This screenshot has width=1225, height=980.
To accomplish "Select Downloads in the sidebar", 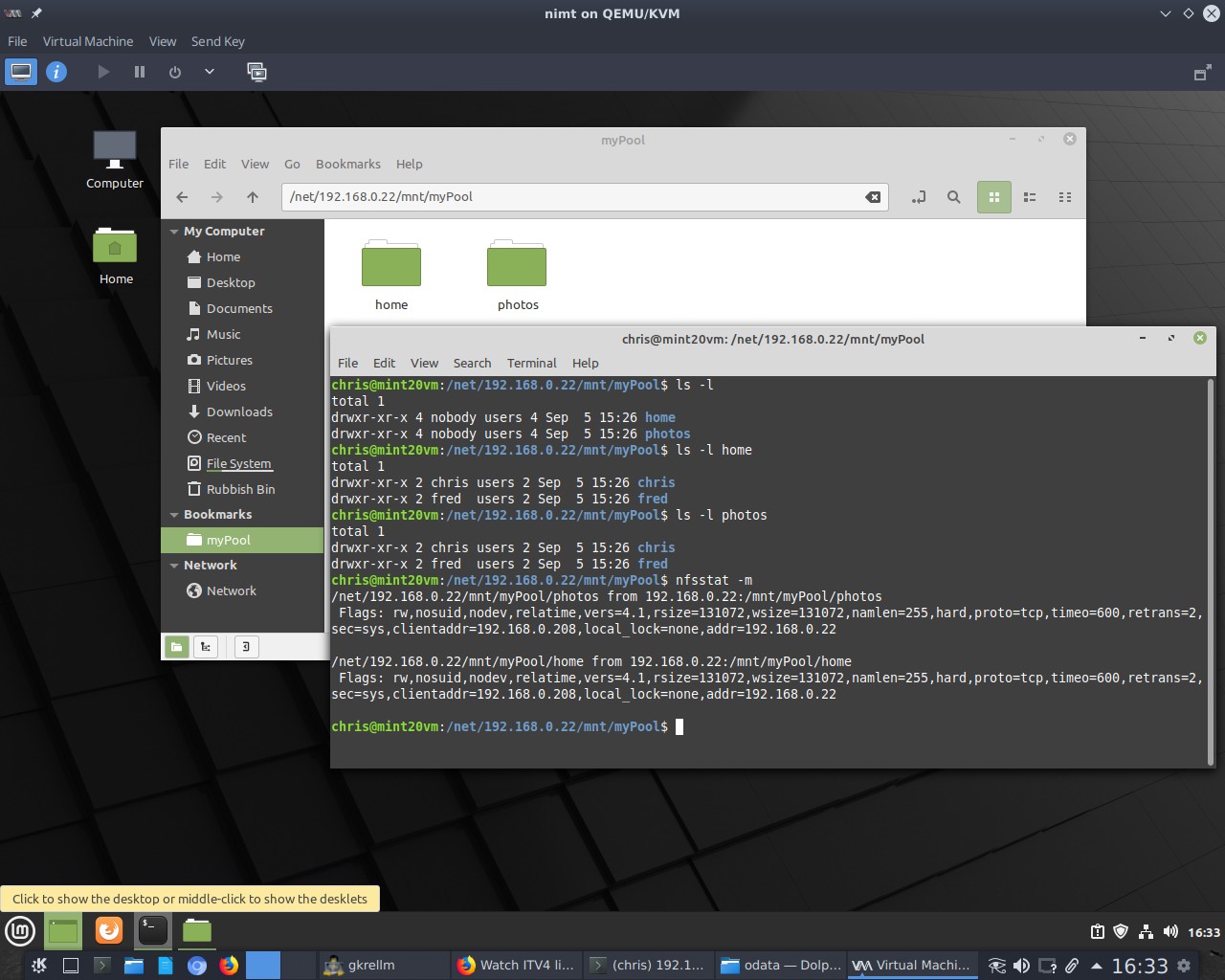I will click(x=243, y=412).
